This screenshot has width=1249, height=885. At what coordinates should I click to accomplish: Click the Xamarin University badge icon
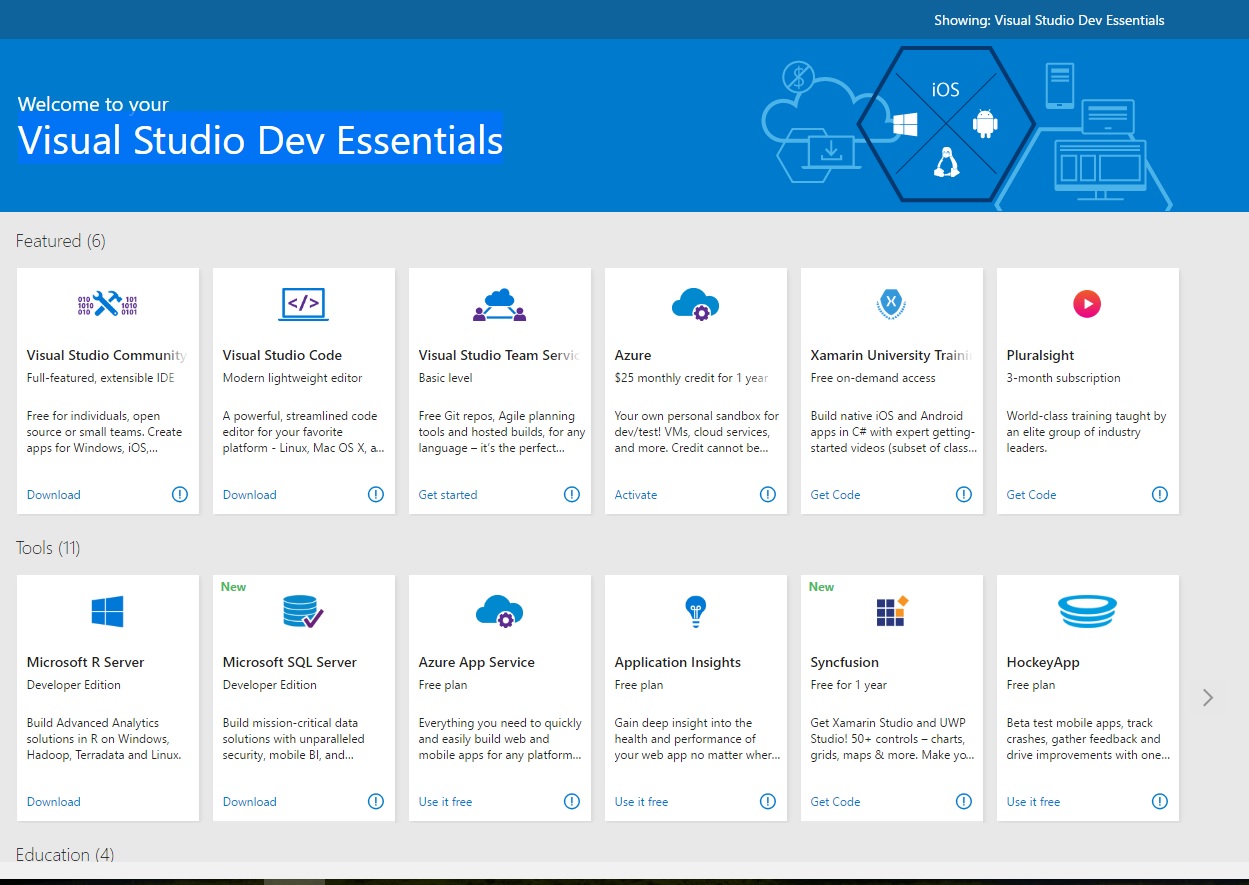[890, 303]
